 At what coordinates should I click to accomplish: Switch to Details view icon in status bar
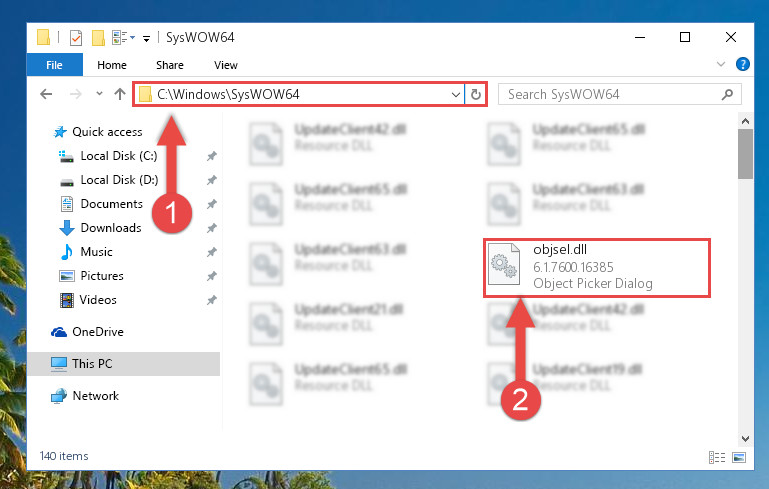[x=717, y=457]
